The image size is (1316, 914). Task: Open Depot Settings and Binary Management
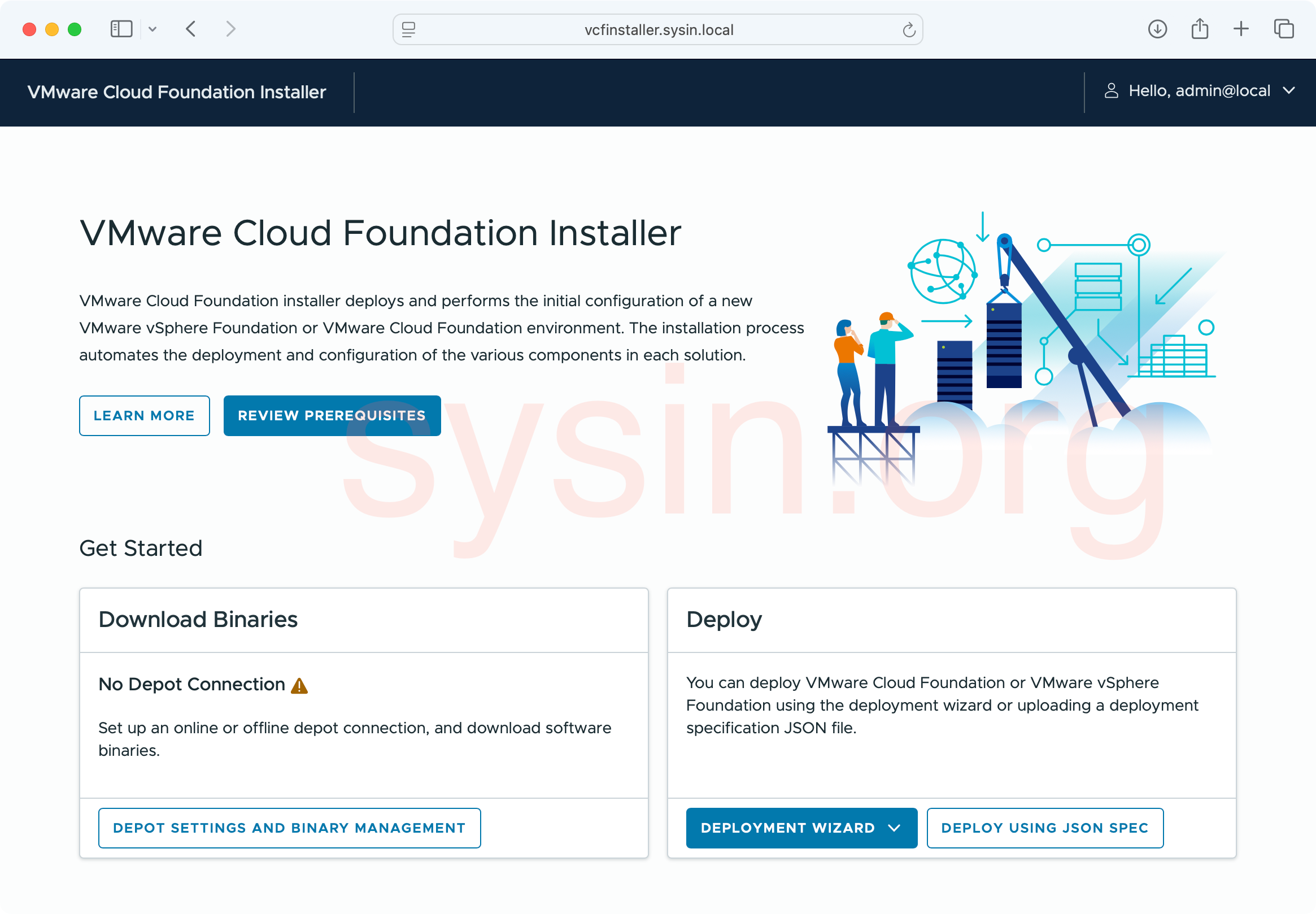pos(289,828)
